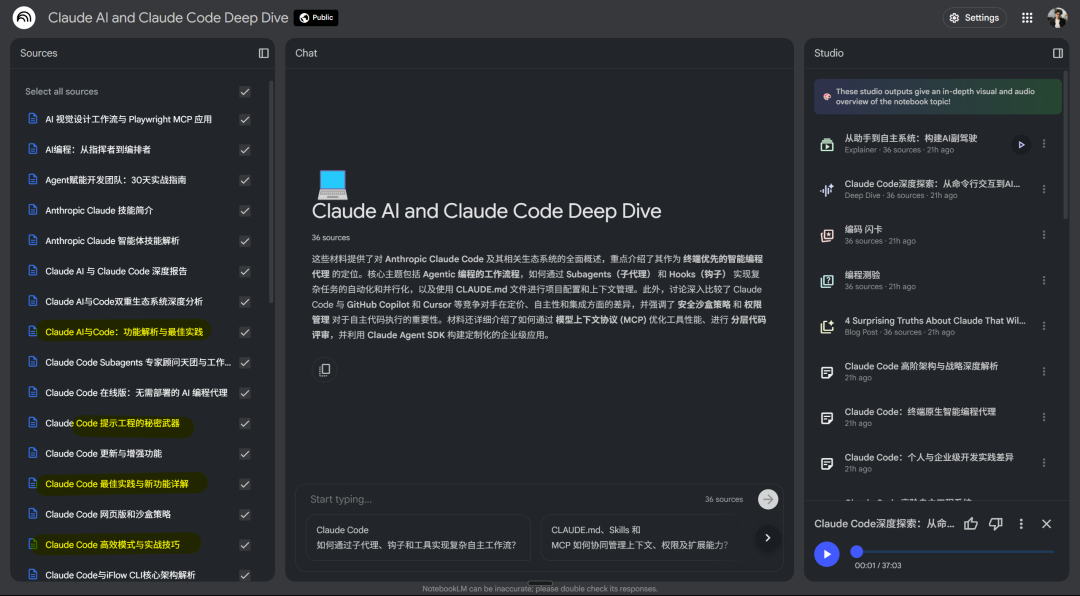Click note icon for Claude Code 高阶架构与战略深度解析
Screen dimensions: 1080x596
[x=827, y=372]
